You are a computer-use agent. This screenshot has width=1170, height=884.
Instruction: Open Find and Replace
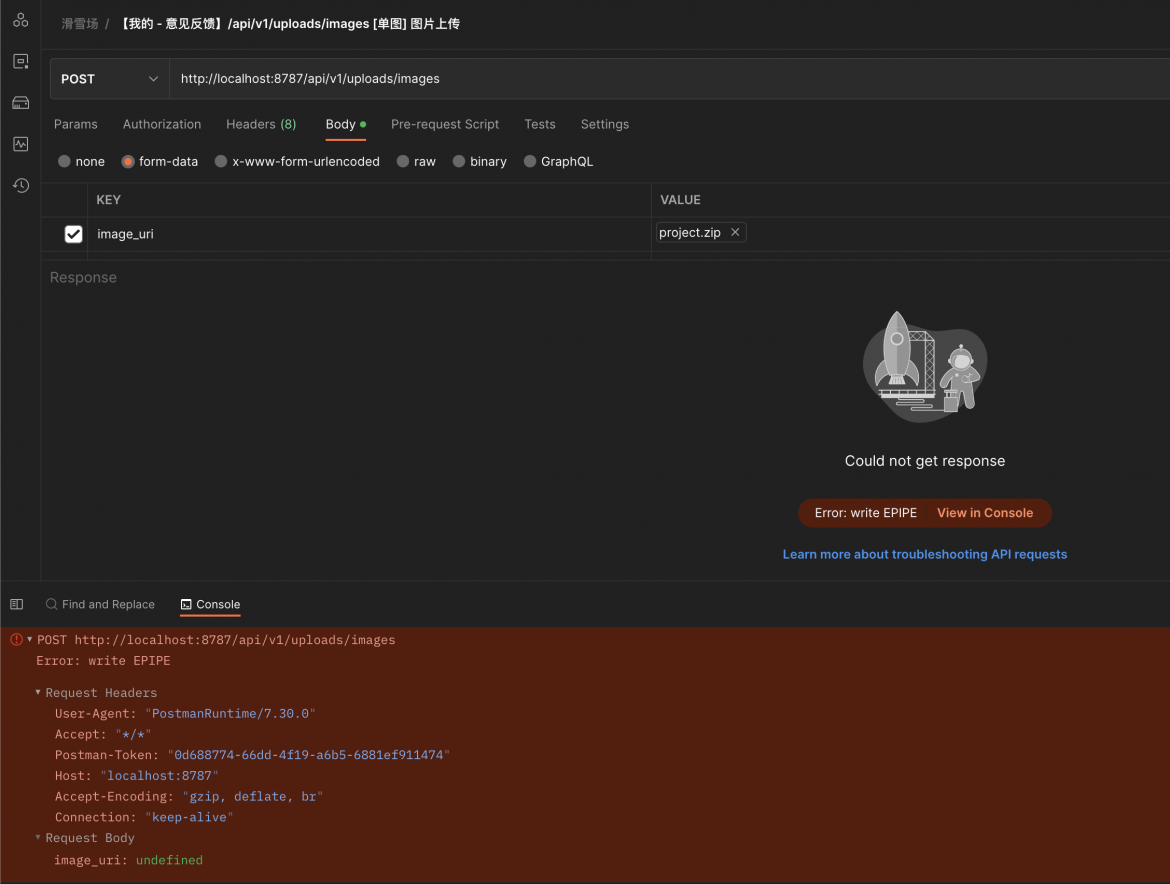coord(101,604)
